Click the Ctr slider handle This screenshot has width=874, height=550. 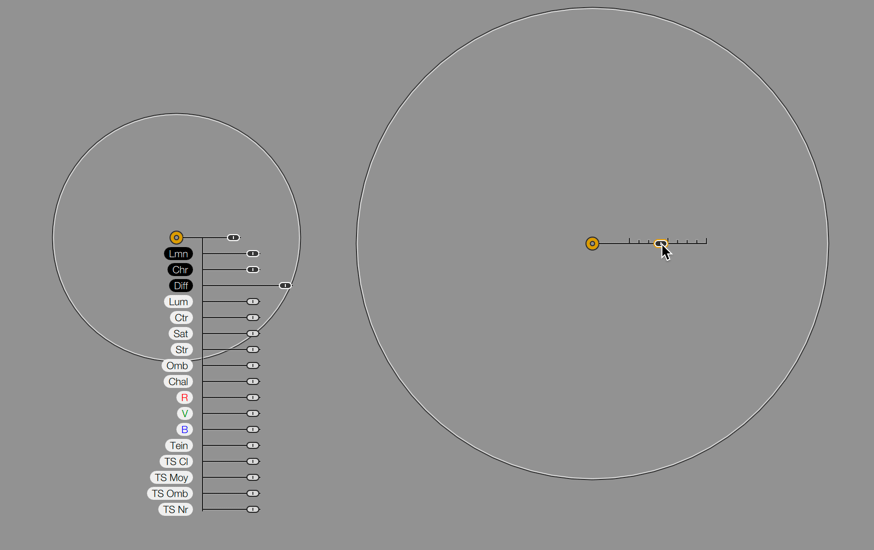coord(253,318)
